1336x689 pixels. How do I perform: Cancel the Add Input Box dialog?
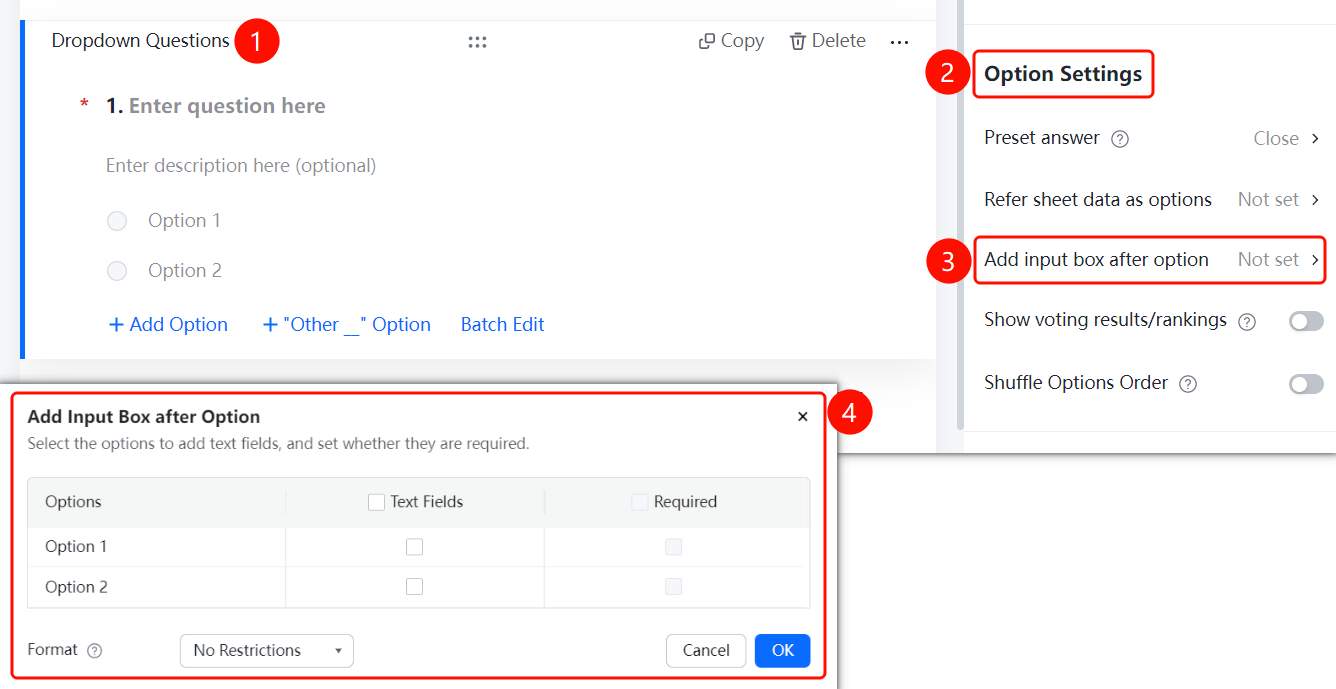point(706,650)
